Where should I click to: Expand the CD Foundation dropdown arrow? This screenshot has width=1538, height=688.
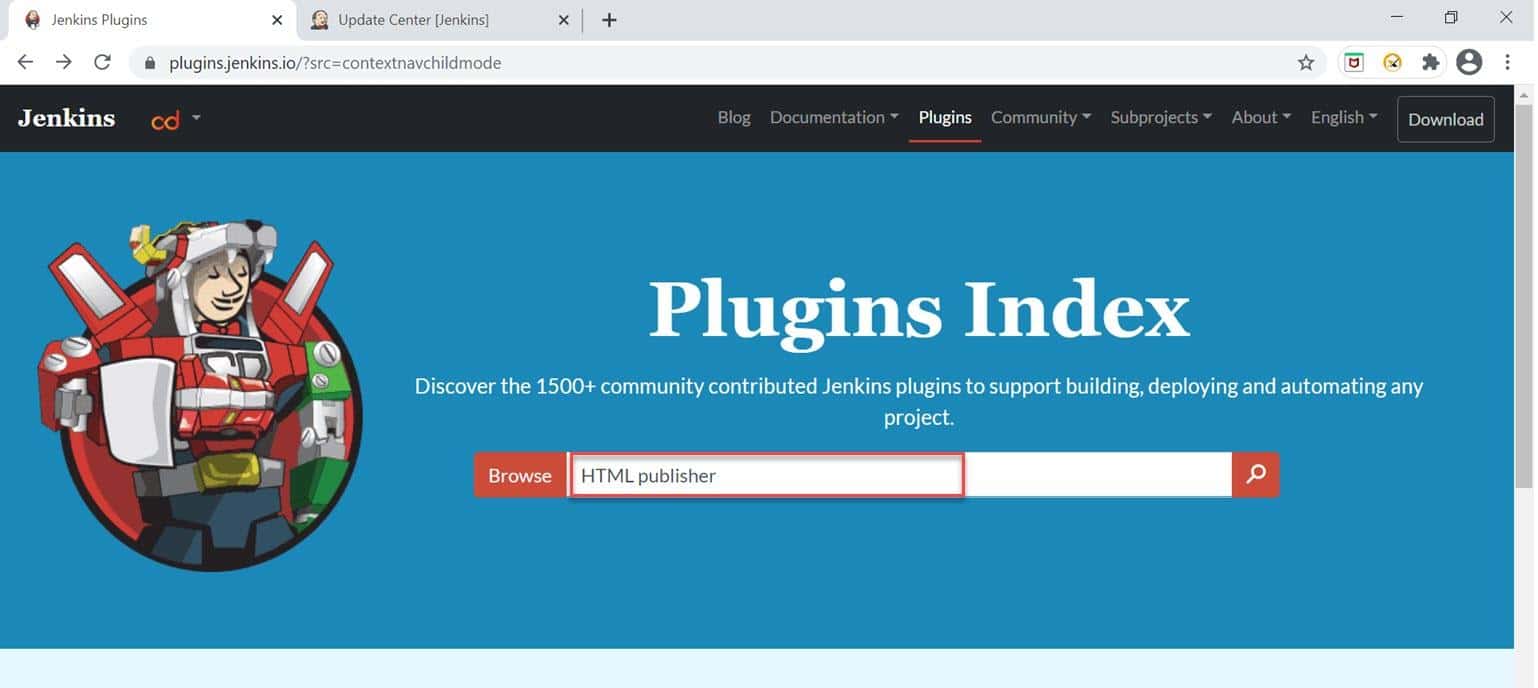click(x=196, y=117)
